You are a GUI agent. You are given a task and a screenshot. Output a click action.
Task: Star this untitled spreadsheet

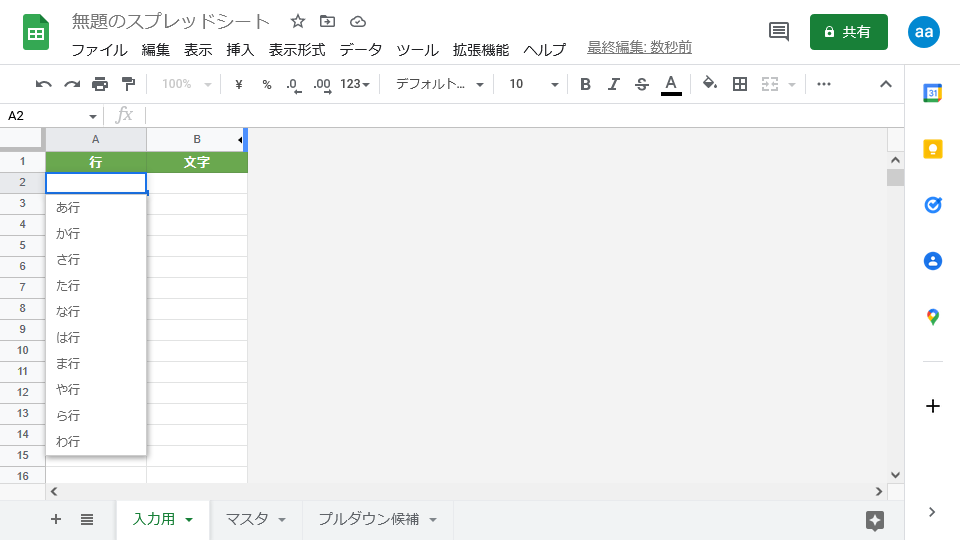[298, 21]
